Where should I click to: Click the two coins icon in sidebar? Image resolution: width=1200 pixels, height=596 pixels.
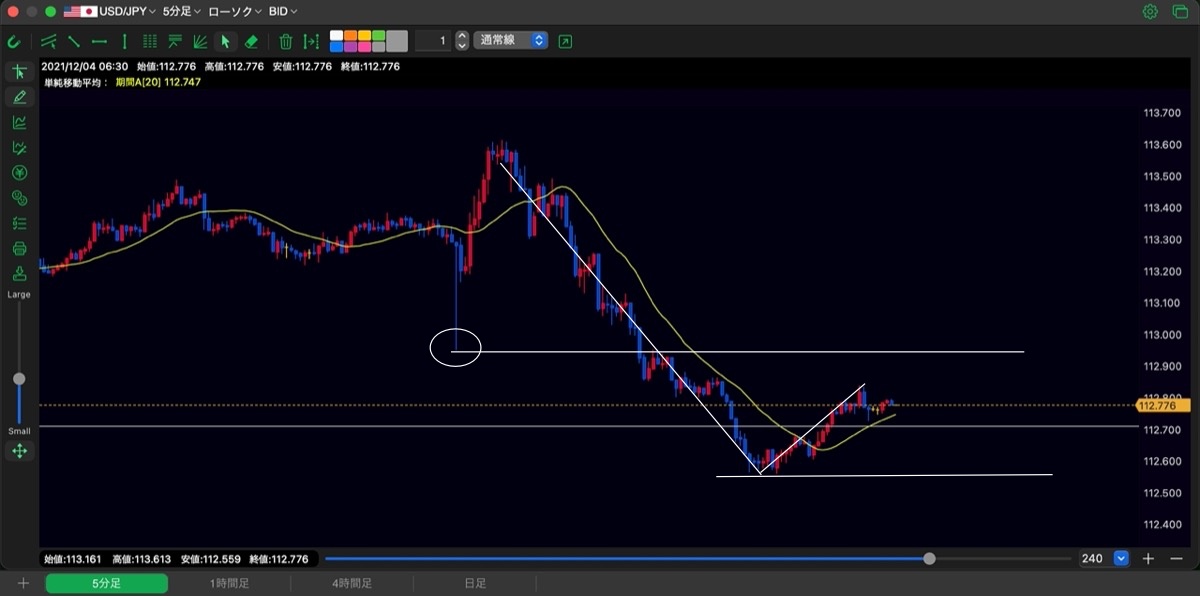(19, 198)
